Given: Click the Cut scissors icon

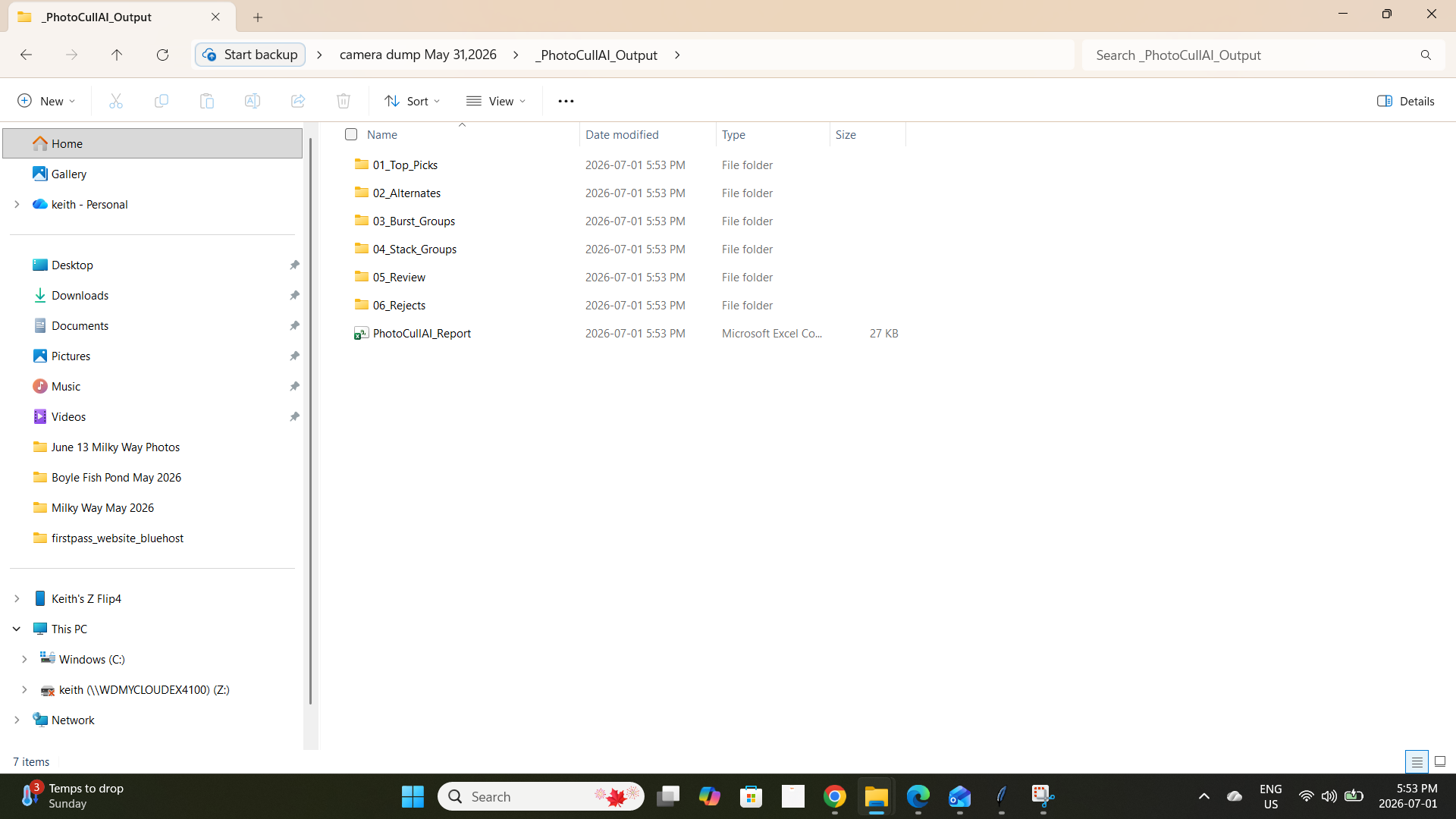Looking at the screenshot, I should pos(116,101).
